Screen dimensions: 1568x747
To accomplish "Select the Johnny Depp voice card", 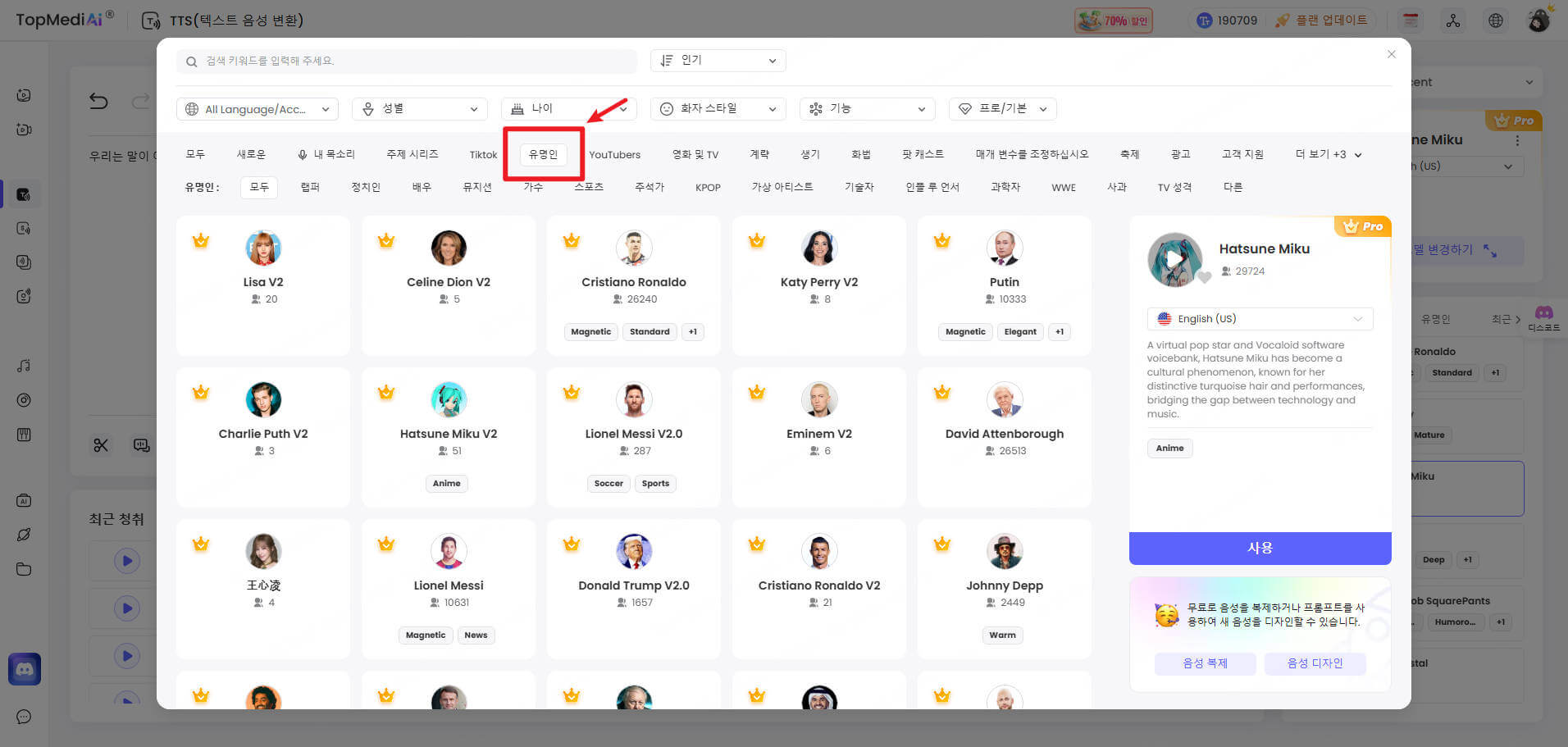I will 1005,589.
